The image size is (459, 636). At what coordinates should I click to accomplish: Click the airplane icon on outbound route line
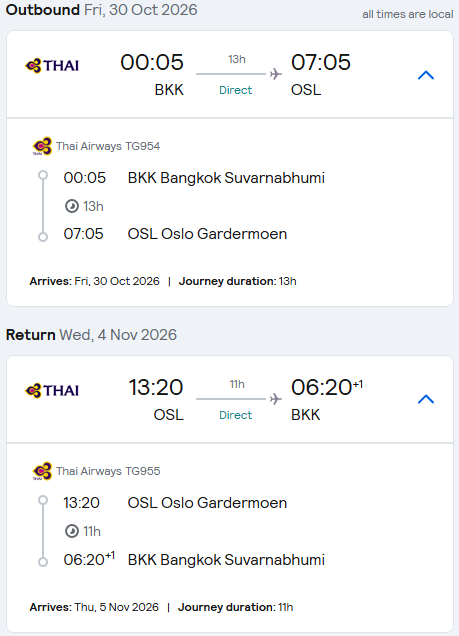[x=275, y=74]
